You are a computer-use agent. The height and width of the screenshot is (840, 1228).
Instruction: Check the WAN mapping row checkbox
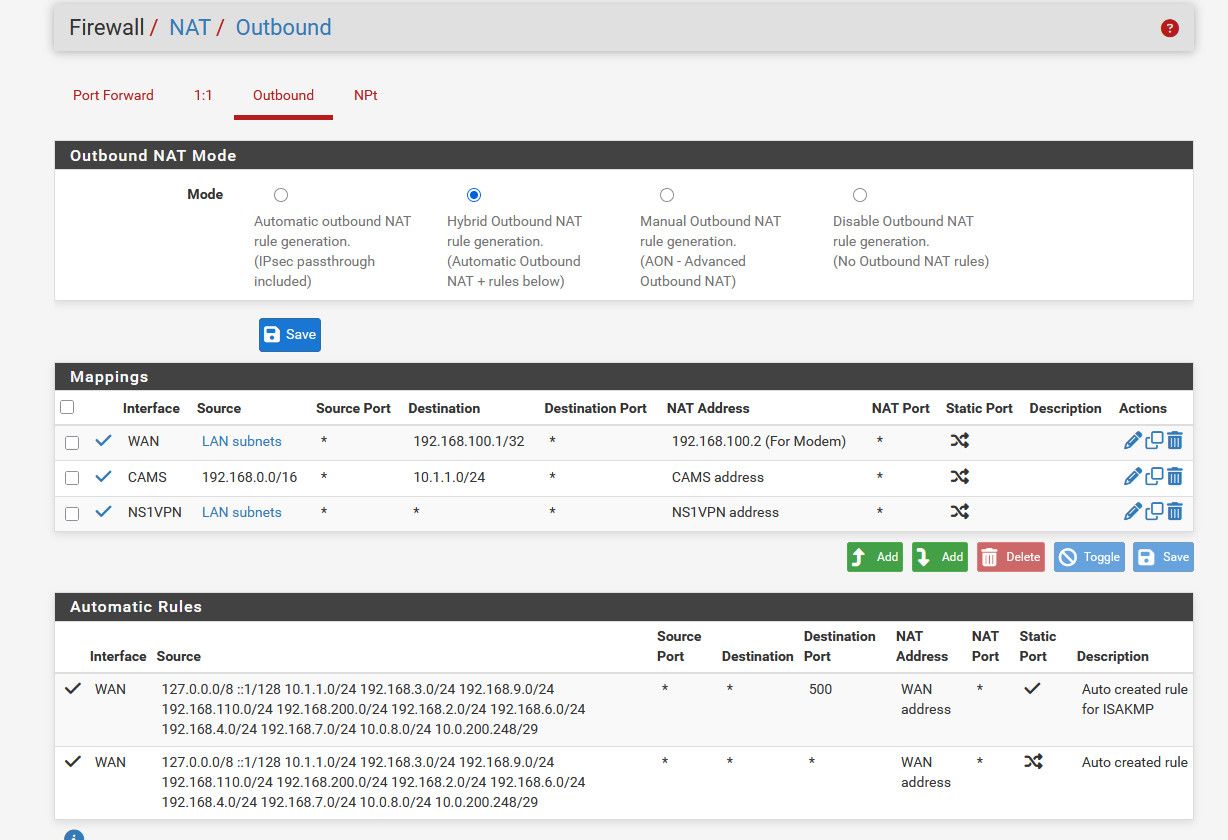click(72, 443)
